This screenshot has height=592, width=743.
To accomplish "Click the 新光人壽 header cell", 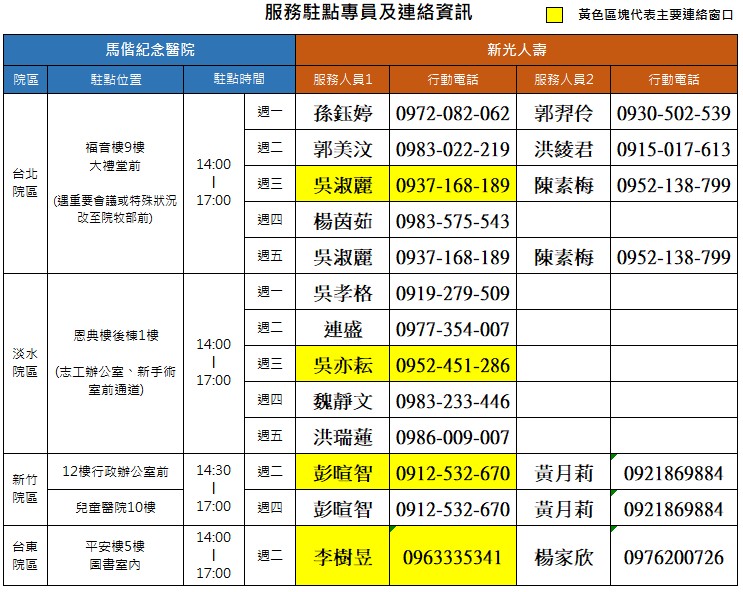I will tap(516, 50).
